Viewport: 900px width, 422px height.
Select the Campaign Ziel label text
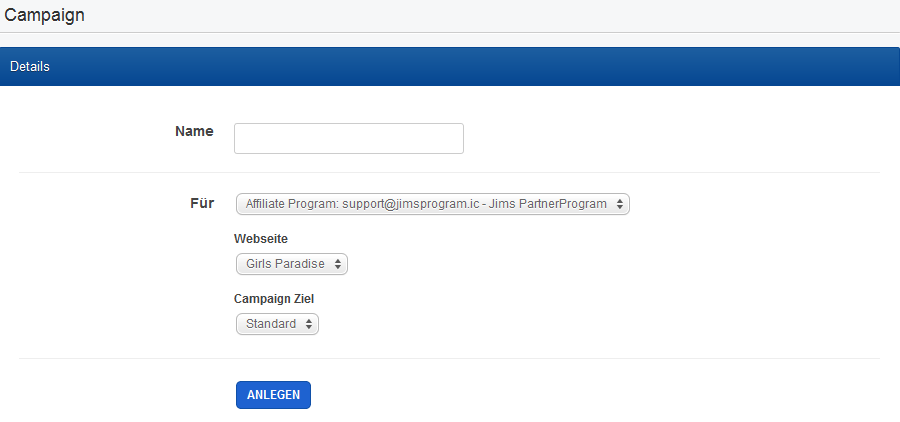click(x=275, y=298)
